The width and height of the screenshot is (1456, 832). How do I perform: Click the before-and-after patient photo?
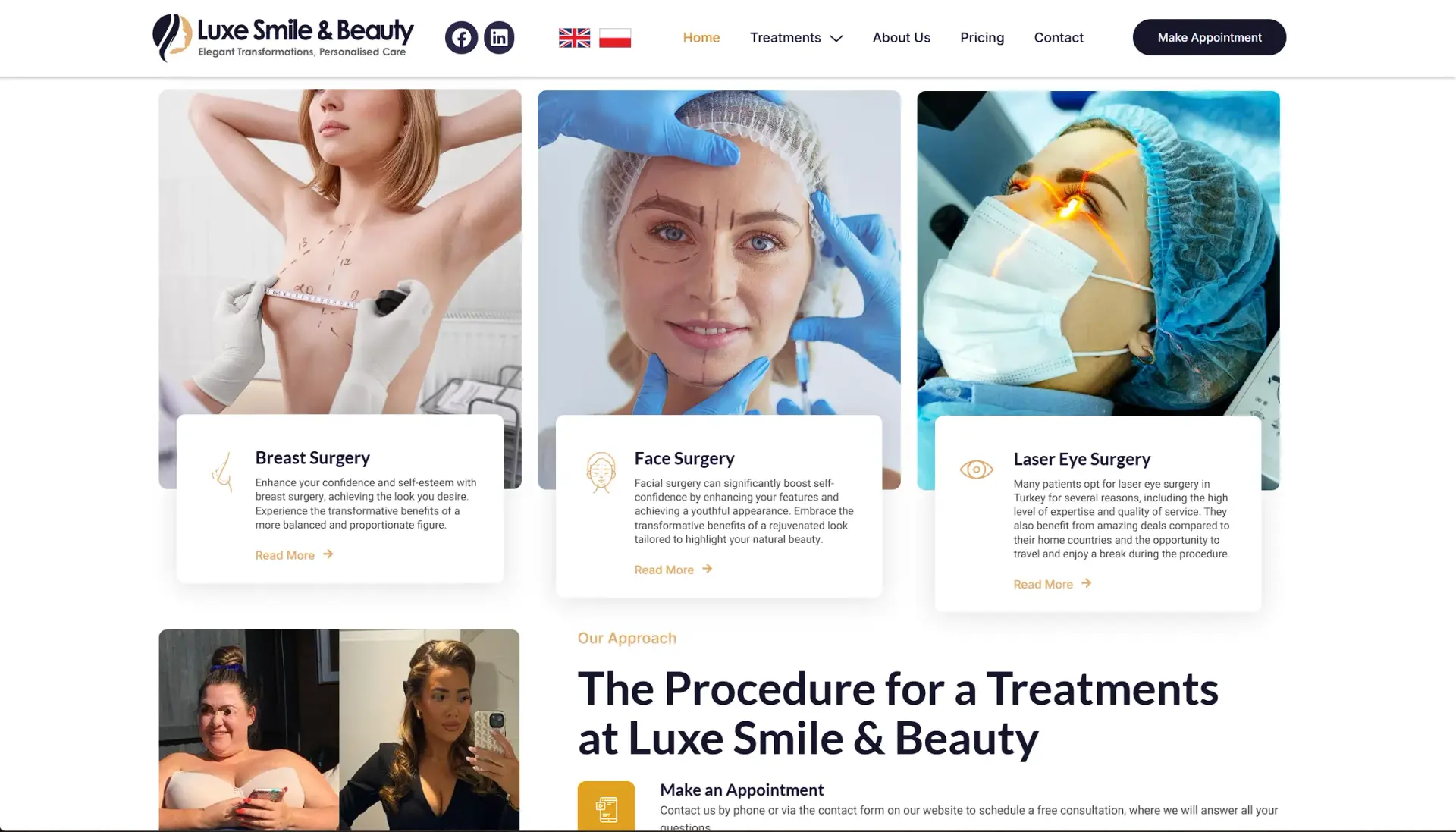click(x=339, y=730)
